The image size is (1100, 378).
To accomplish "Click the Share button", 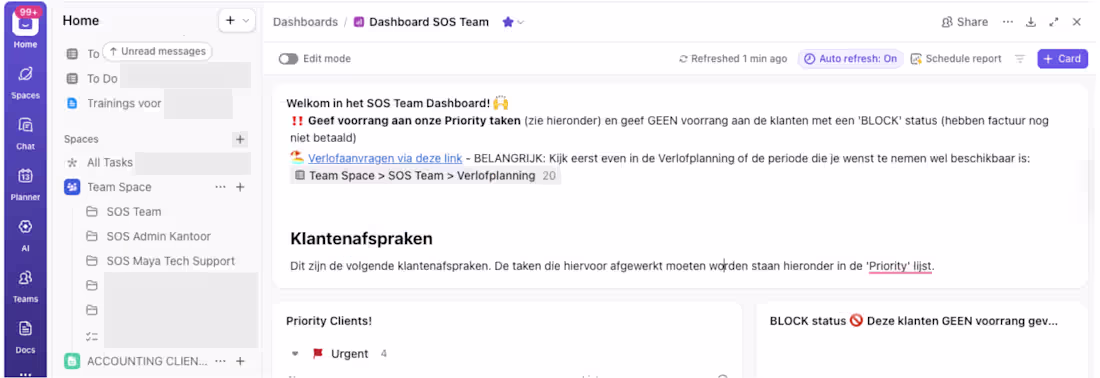I will pos(965,22).
